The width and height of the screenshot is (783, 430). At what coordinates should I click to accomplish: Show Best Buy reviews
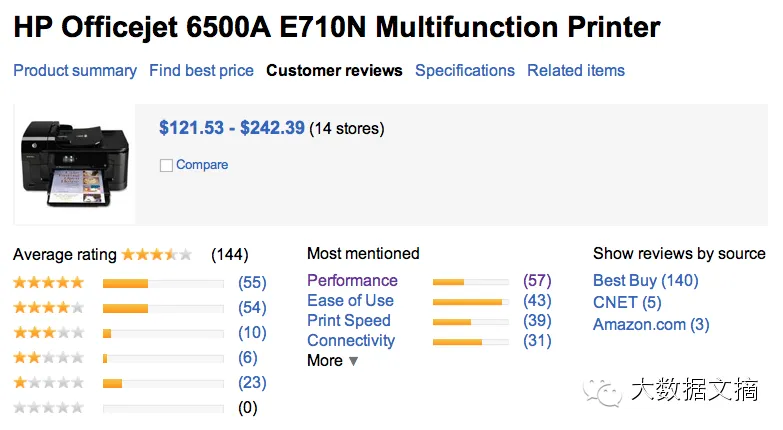[645, 281]
